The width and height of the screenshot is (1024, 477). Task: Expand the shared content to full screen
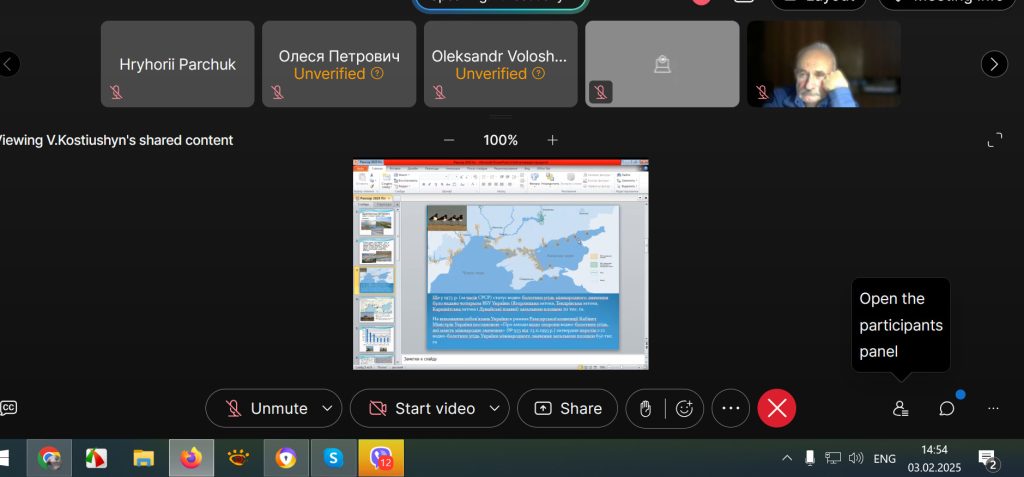pos(994,140)
